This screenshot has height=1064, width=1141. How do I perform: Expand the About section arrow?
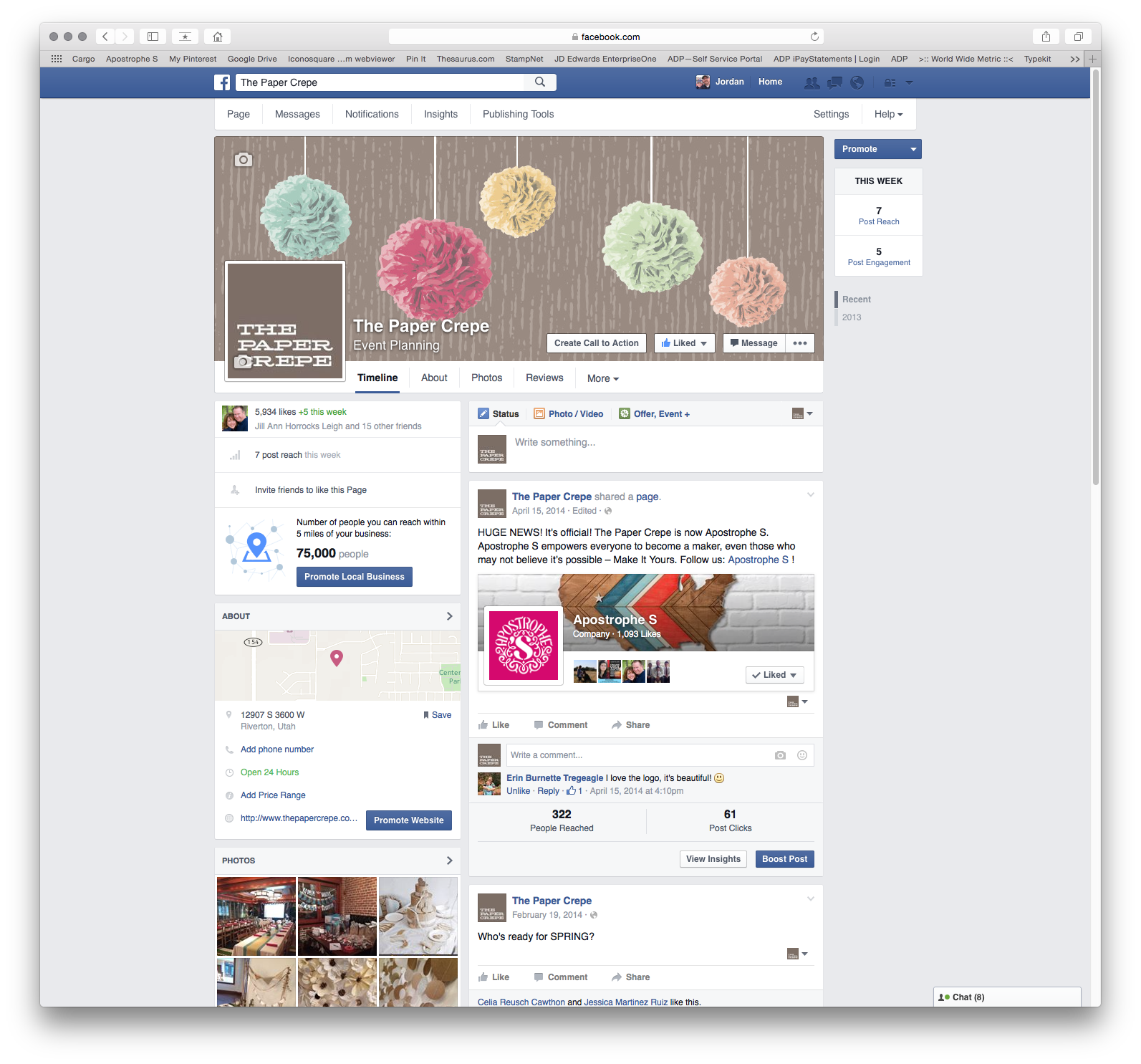tap(449, 616)
